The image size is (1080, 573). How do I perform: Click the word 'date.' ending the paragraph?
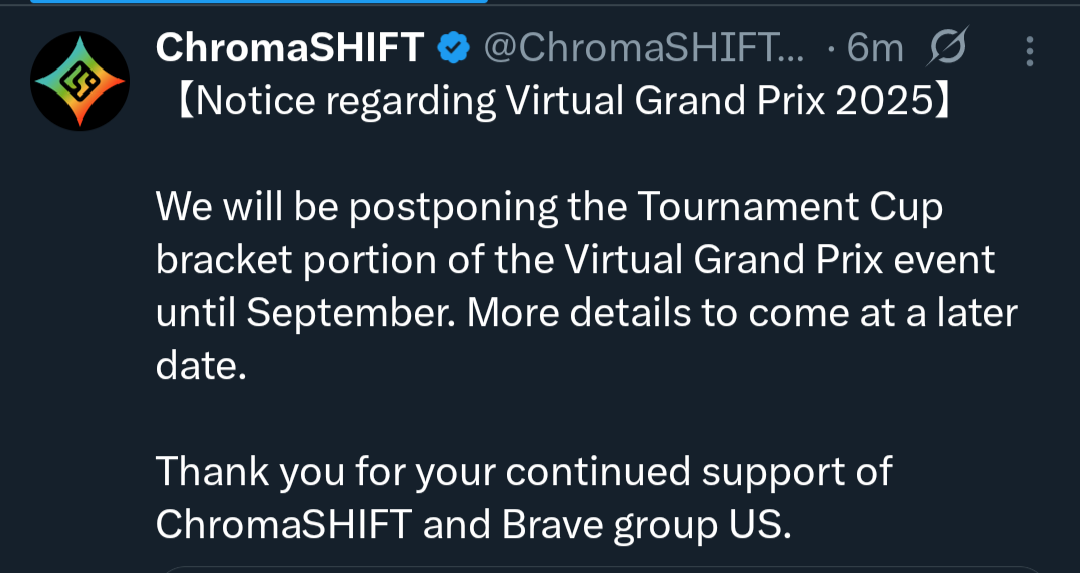pos(201,366)
